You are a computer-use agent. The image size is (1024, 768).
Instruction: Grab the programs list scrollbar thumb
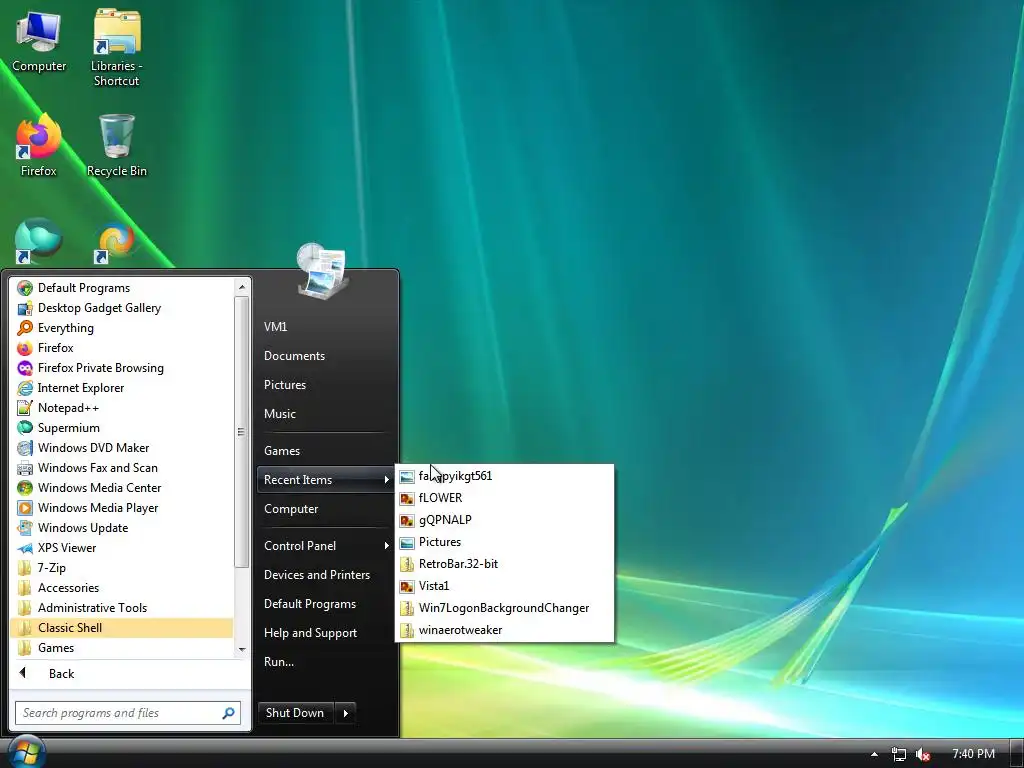pos(242,432)
